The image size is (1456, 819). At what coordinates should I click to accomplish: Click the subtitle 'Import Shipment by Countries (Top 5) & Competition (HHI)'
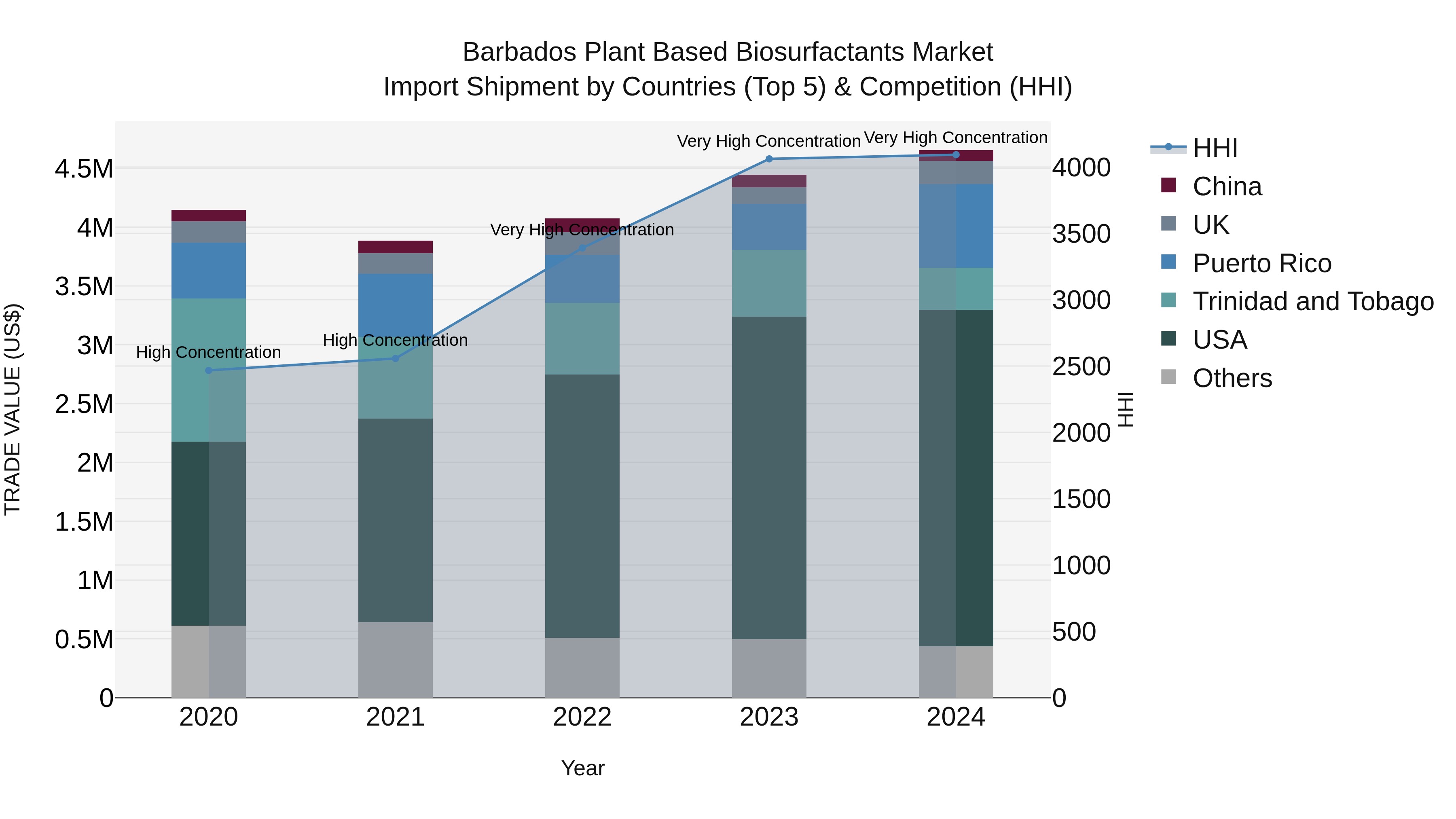[728, 87]
